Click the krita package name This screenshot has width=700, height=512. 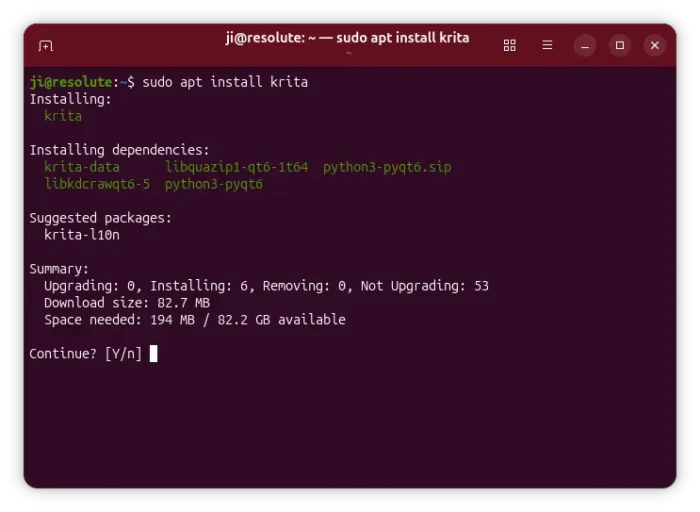click(63, 116)
